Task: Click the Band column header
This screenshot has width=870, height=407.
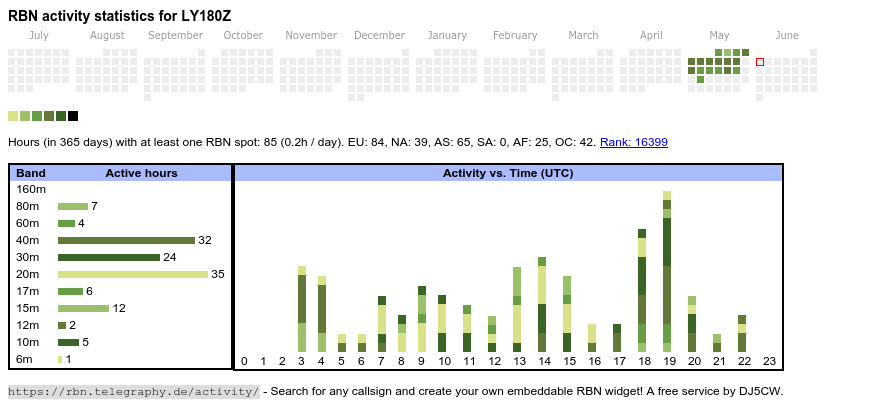Action: [x=31, y=173]
